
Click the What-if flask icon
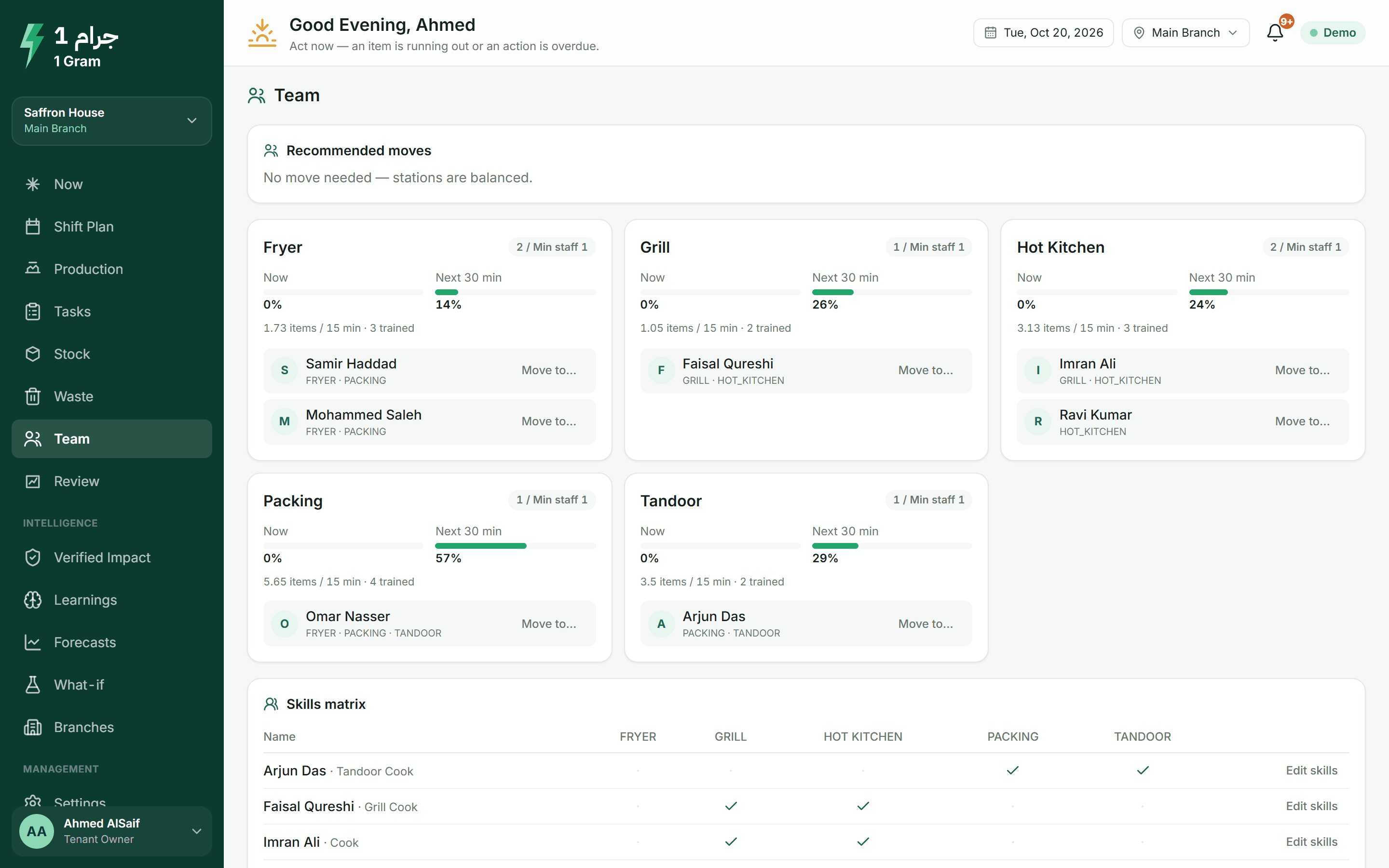click(x=33, y=685)
